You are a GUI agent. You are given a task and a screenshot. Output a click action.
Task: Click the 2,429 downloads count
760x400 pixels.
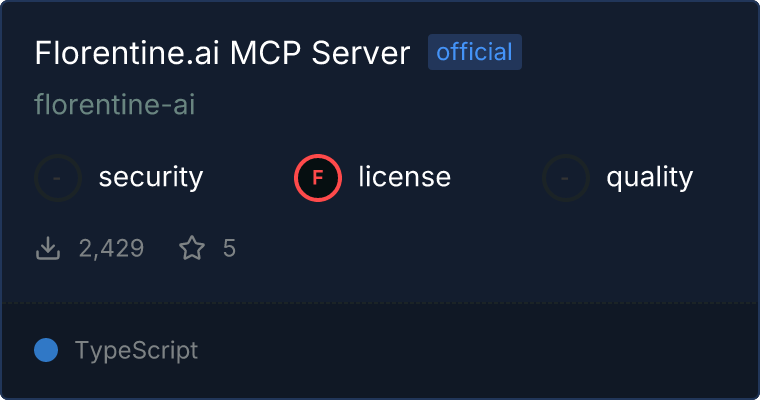[x=111, y=248]
